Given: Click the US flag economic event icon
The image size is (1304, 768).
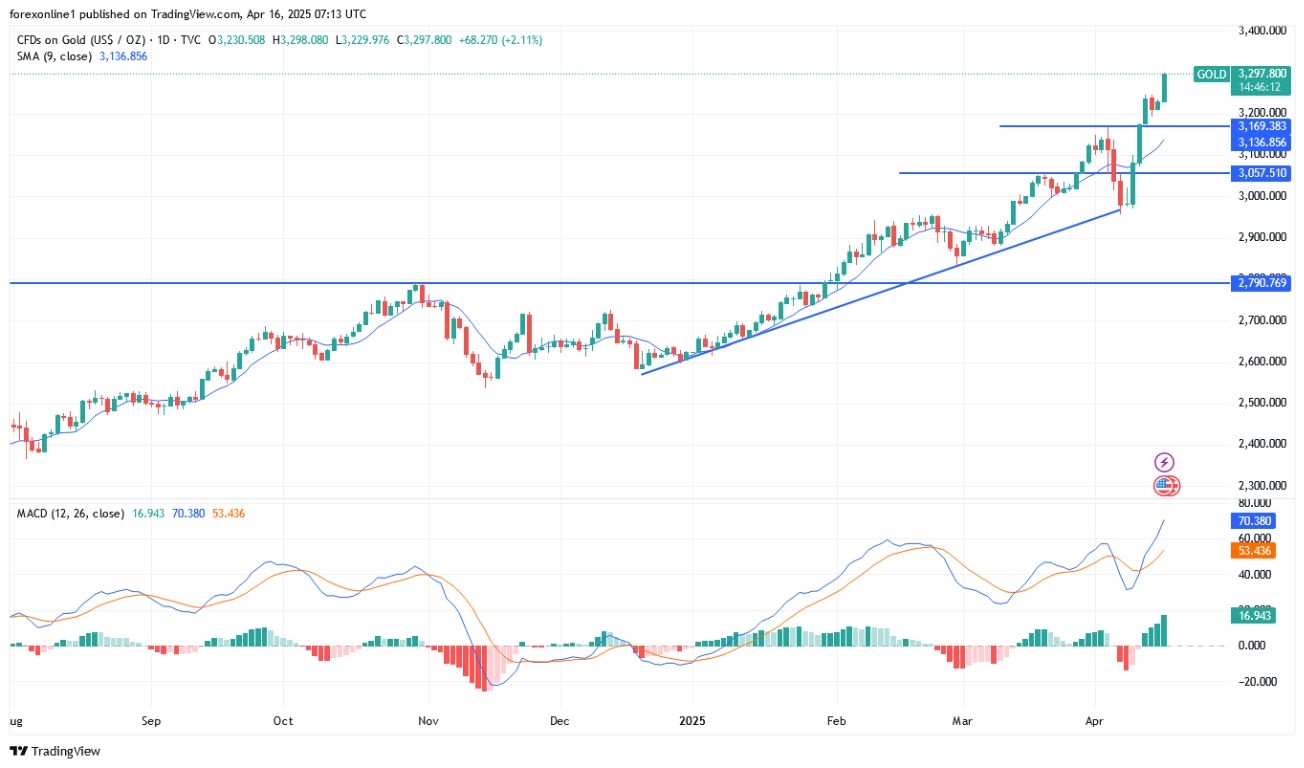Looking at the screenshot, I should (x=1166, y=486).
